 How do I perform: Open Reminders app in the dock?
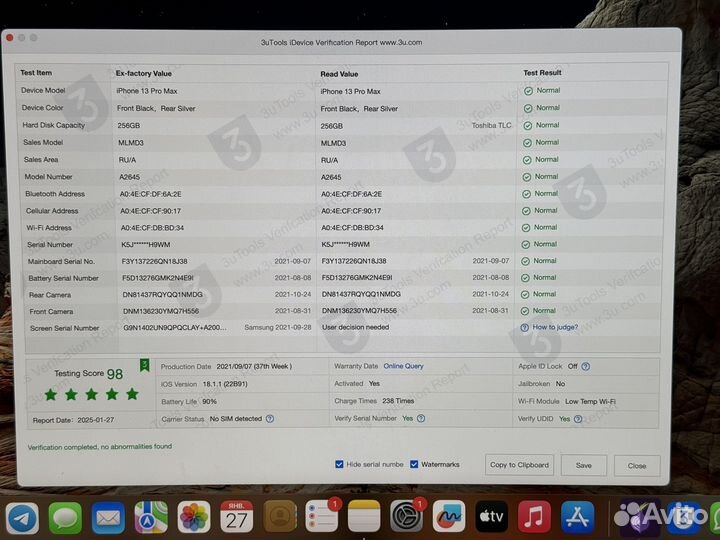point(321,517)
